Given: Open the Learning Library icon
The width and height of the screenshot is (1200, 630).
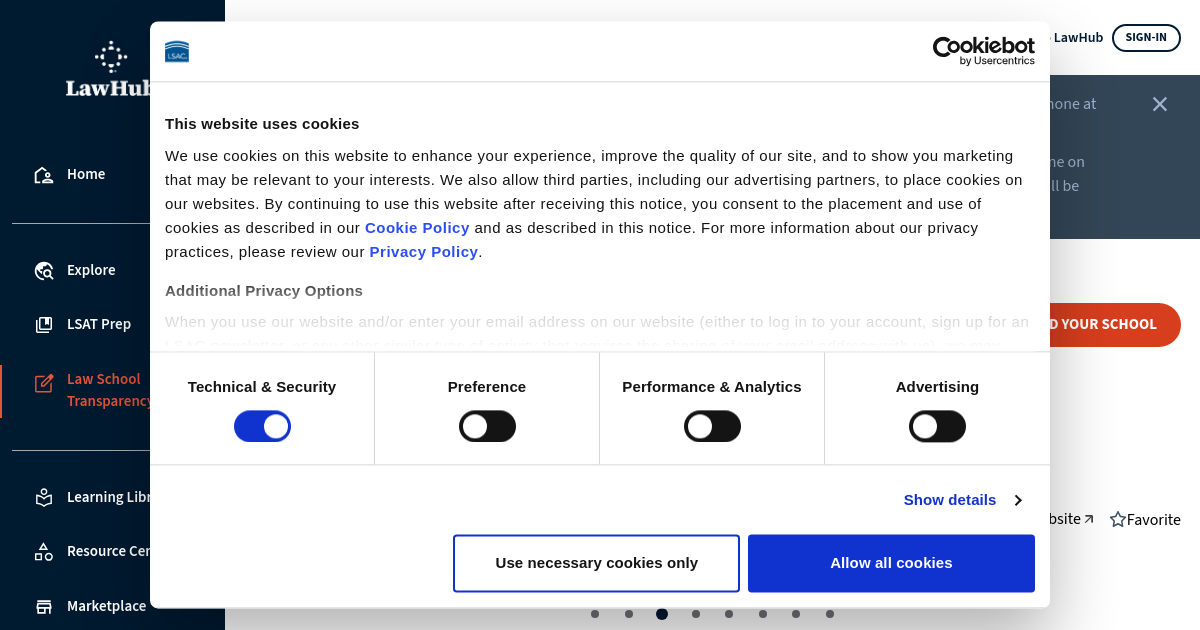Looking at the screenshot, I should point(44,497).
